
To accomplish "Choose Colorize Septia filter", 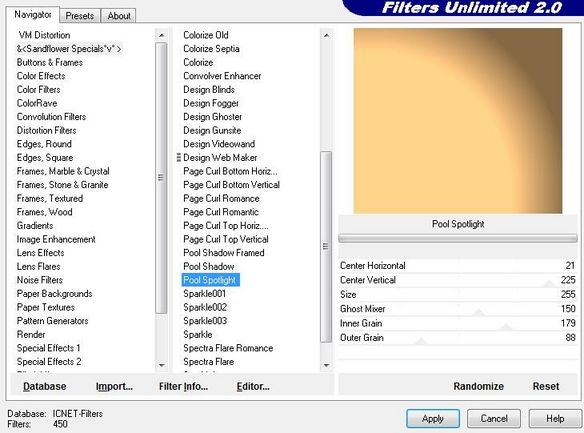I will (x=211, y=49).
